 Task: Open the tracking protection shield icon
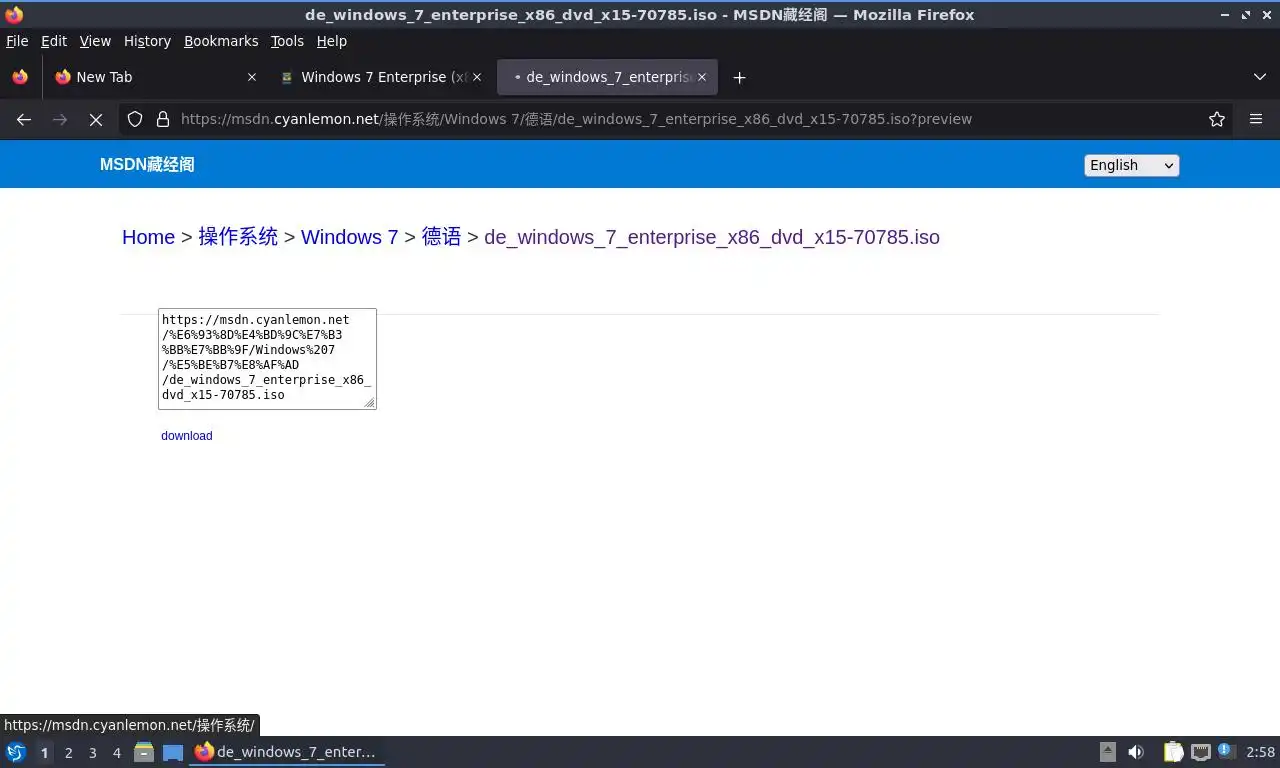(x=135, y=119)
